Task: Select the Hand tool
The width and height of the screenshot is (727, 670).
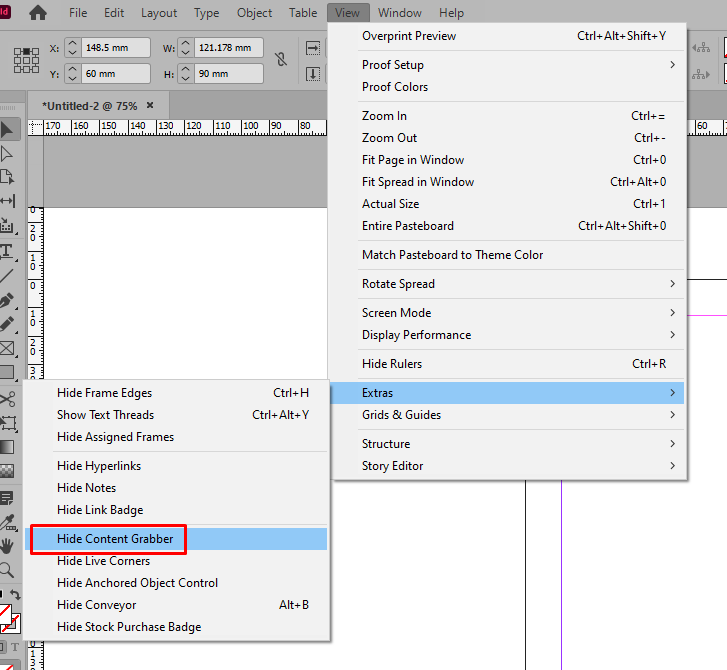Action: click(7, 546)
